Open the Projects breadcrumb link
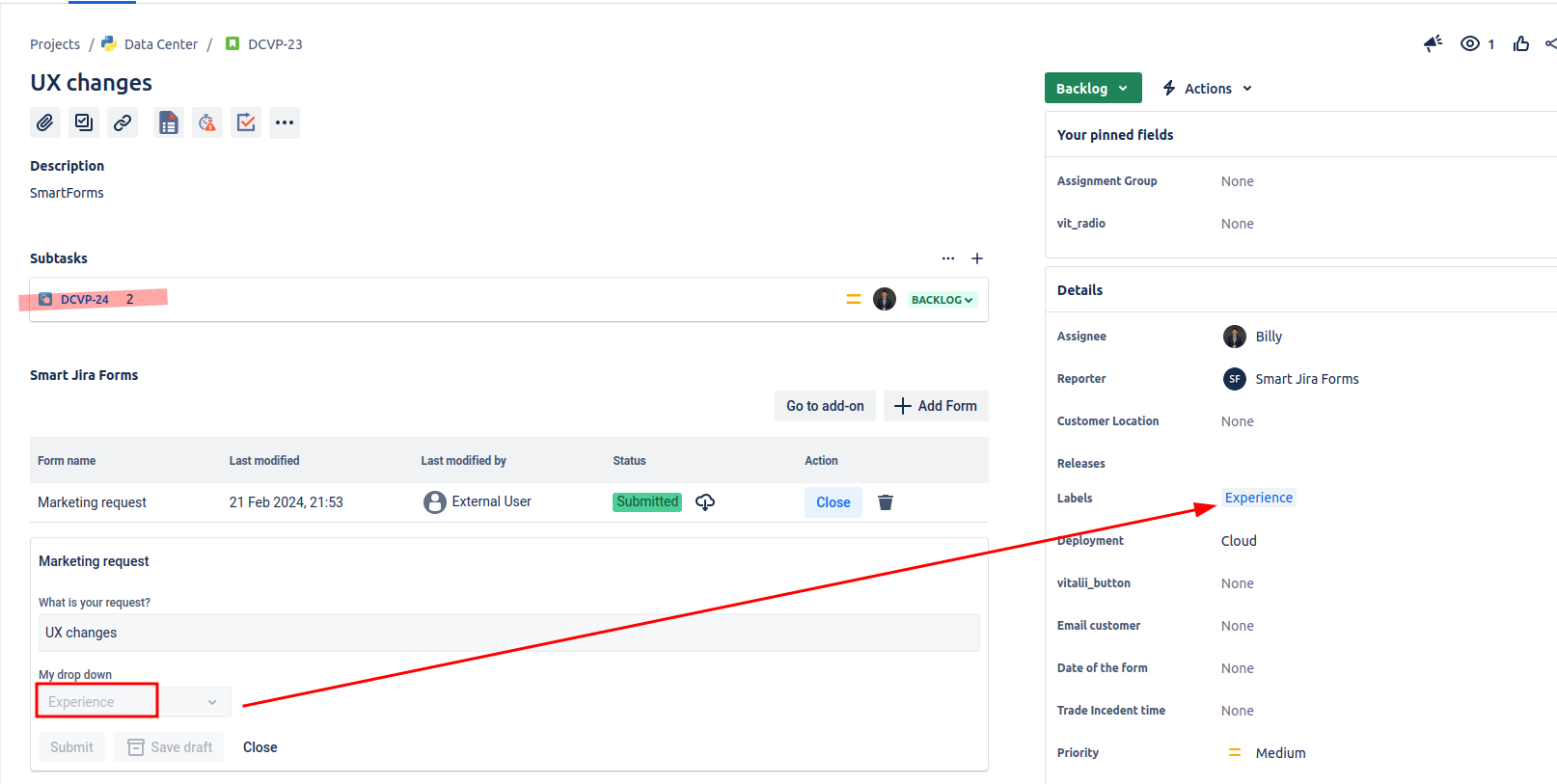Screen dimensions: 1557x784 (55, 44)
